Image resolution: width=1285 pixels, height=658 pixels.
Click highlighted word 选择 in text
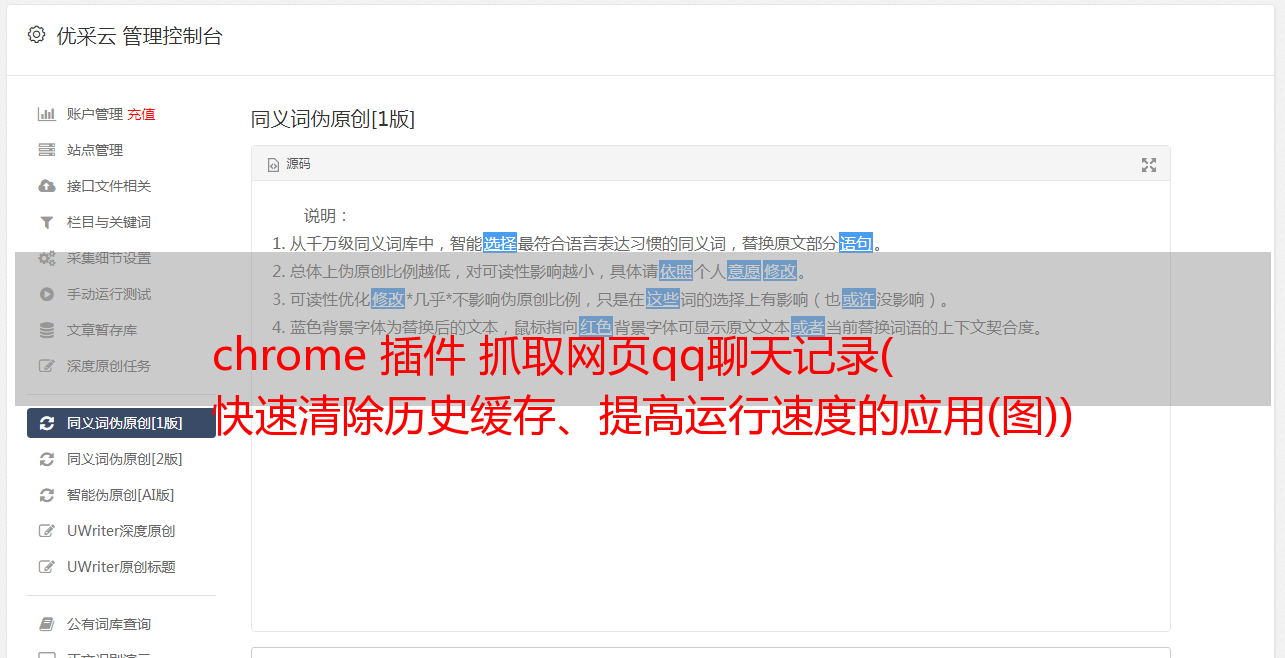pyautogui.click(x=500, y=243)
